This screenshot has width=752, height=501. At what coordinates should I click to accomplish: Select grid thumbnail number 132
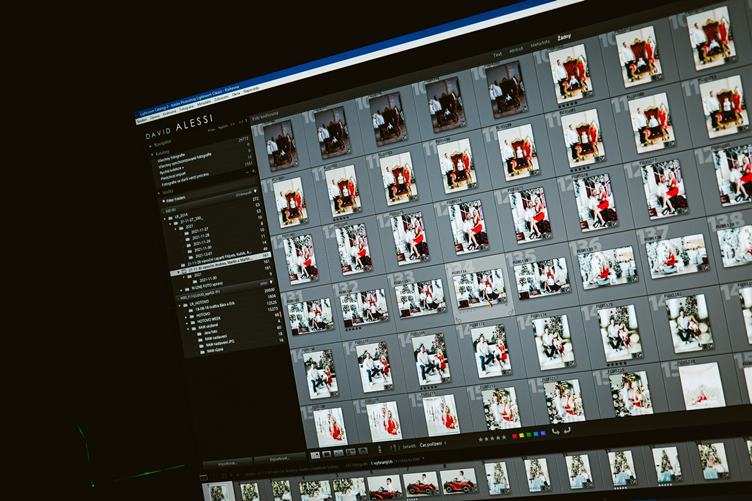pyautogui.click(x=362, y=307)
